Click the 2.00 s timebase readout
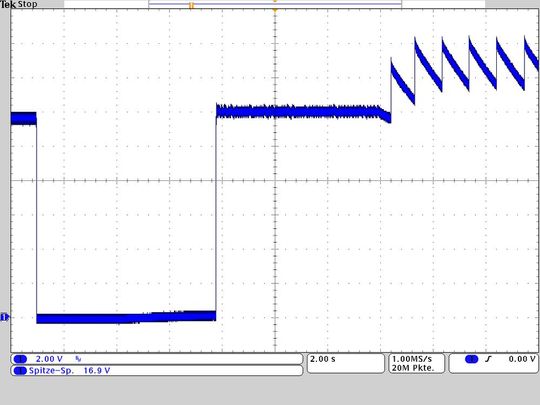This screenshot has width=540, height=405. pos(323,359)
